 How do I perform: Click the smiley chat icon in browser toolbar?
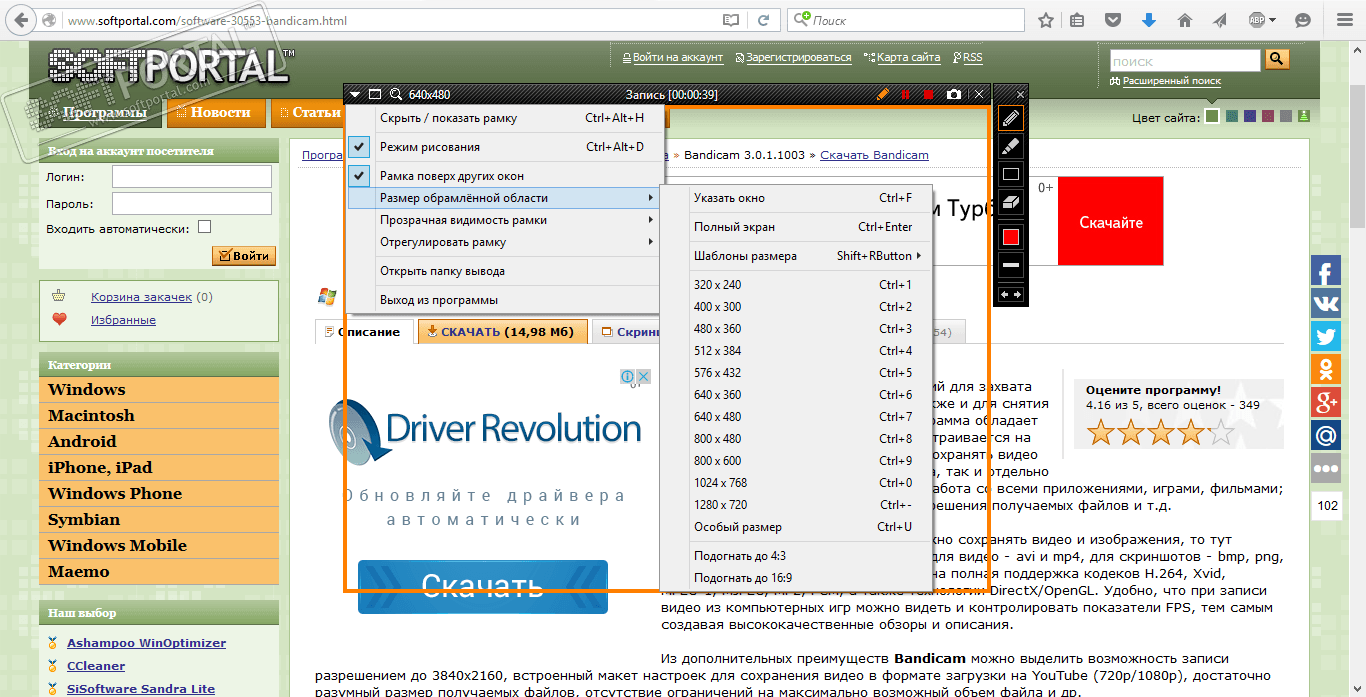click(1303, 20)
